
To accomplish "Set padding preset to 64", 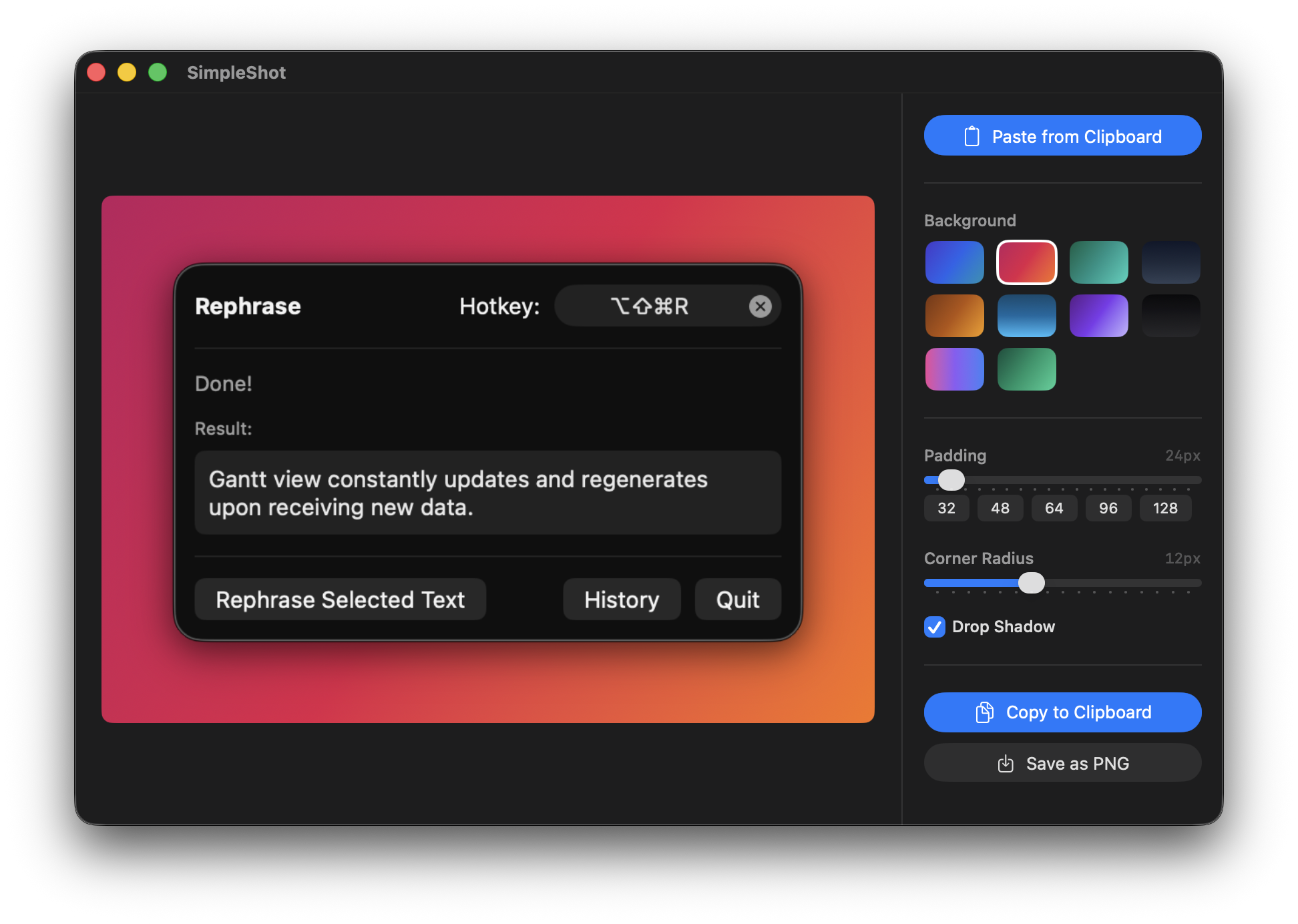I will tap(1054, 508).
